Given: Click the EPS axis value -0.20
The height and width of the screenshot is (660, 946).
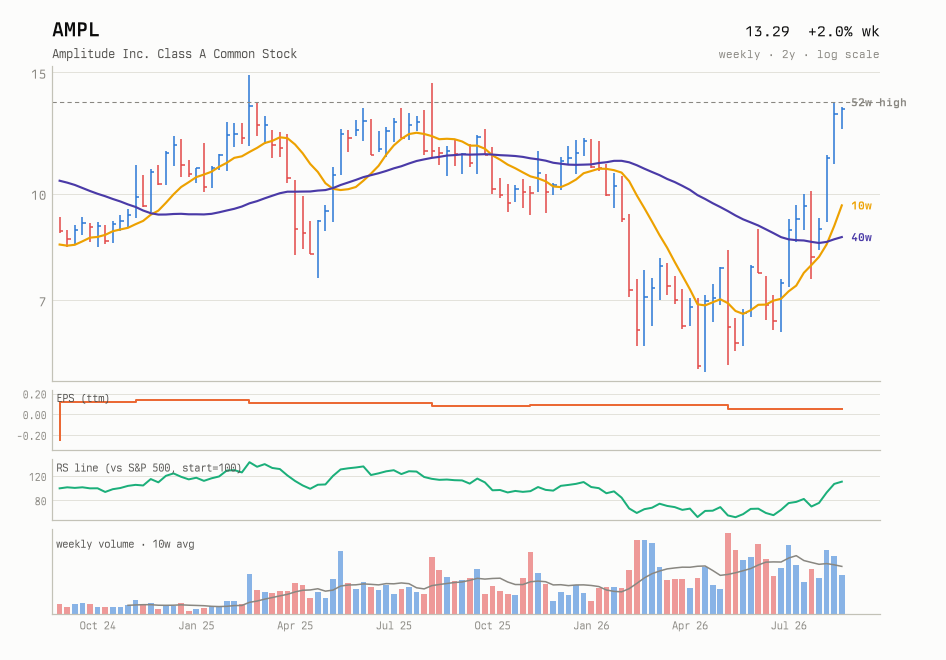Looking at the screenshot, I should point(31,436).
